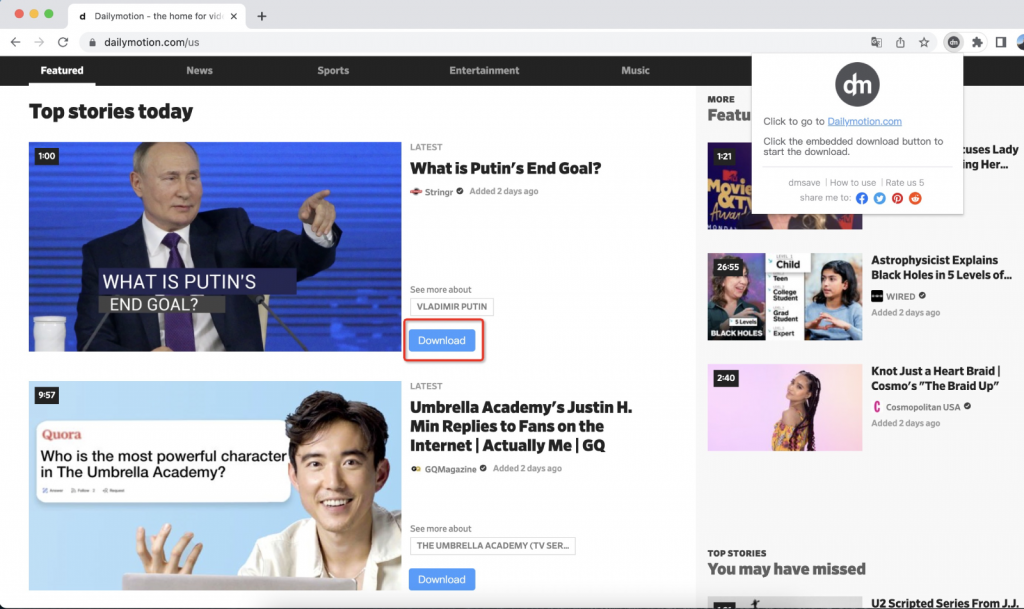Download the Putin's End Goal video
Image resolution: width=1024 pixels, height=609 pixels.
442,340
